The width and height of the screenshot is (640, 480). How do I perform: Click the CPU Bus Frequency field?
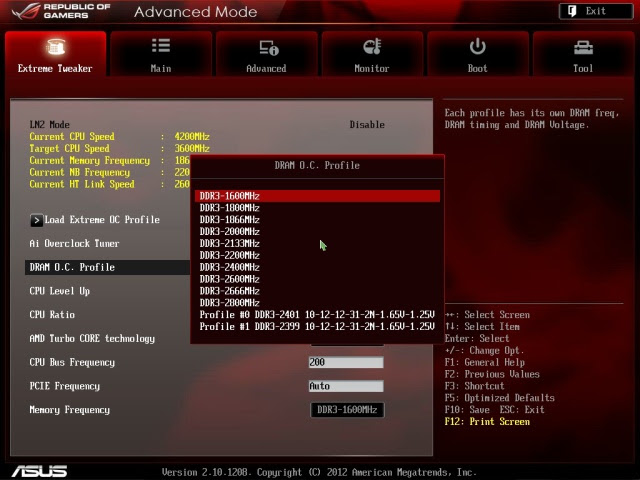click(346, 362)
